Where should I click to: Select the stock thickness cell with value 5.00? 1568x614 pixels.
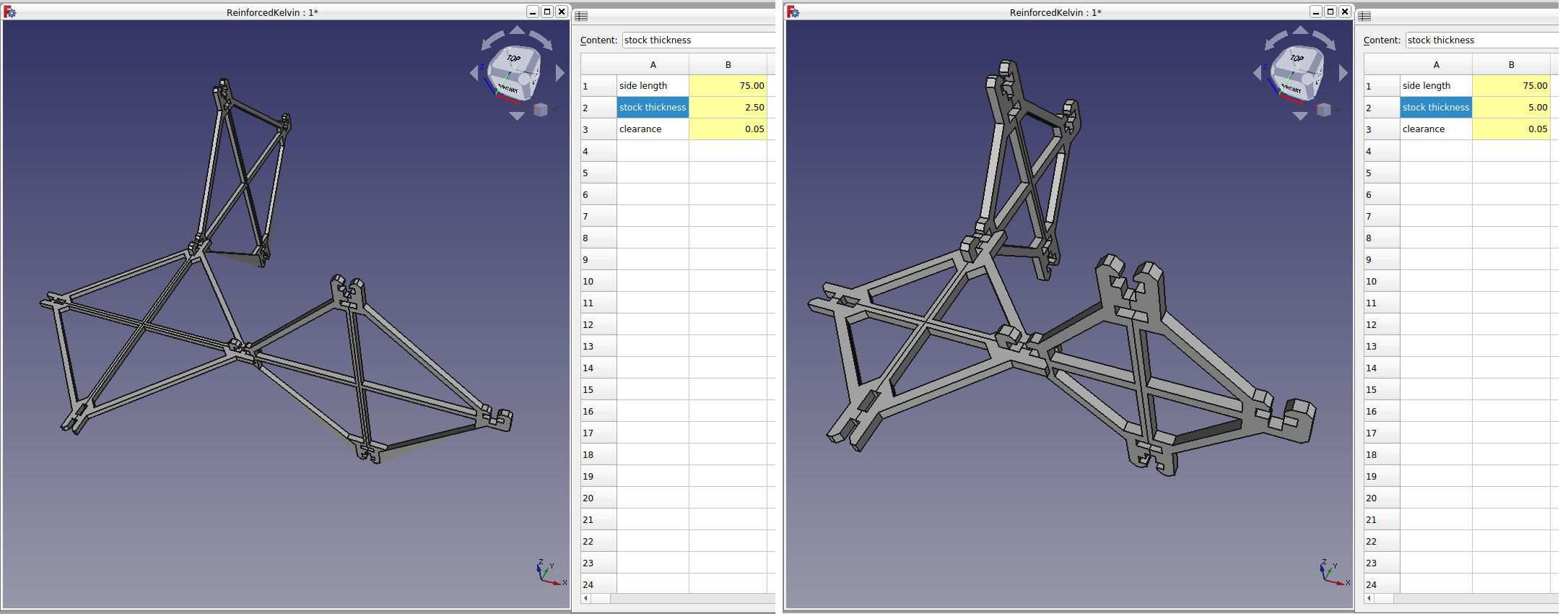coord(1510,108)
